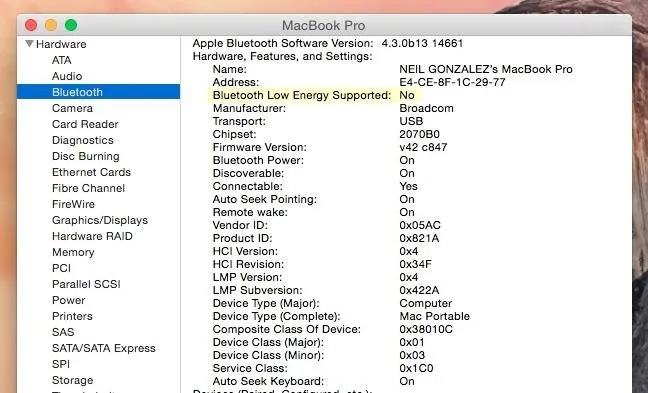This screenshot has width=648, height=393.
Task: Click the Discoverable label
Action: point(248,173)
